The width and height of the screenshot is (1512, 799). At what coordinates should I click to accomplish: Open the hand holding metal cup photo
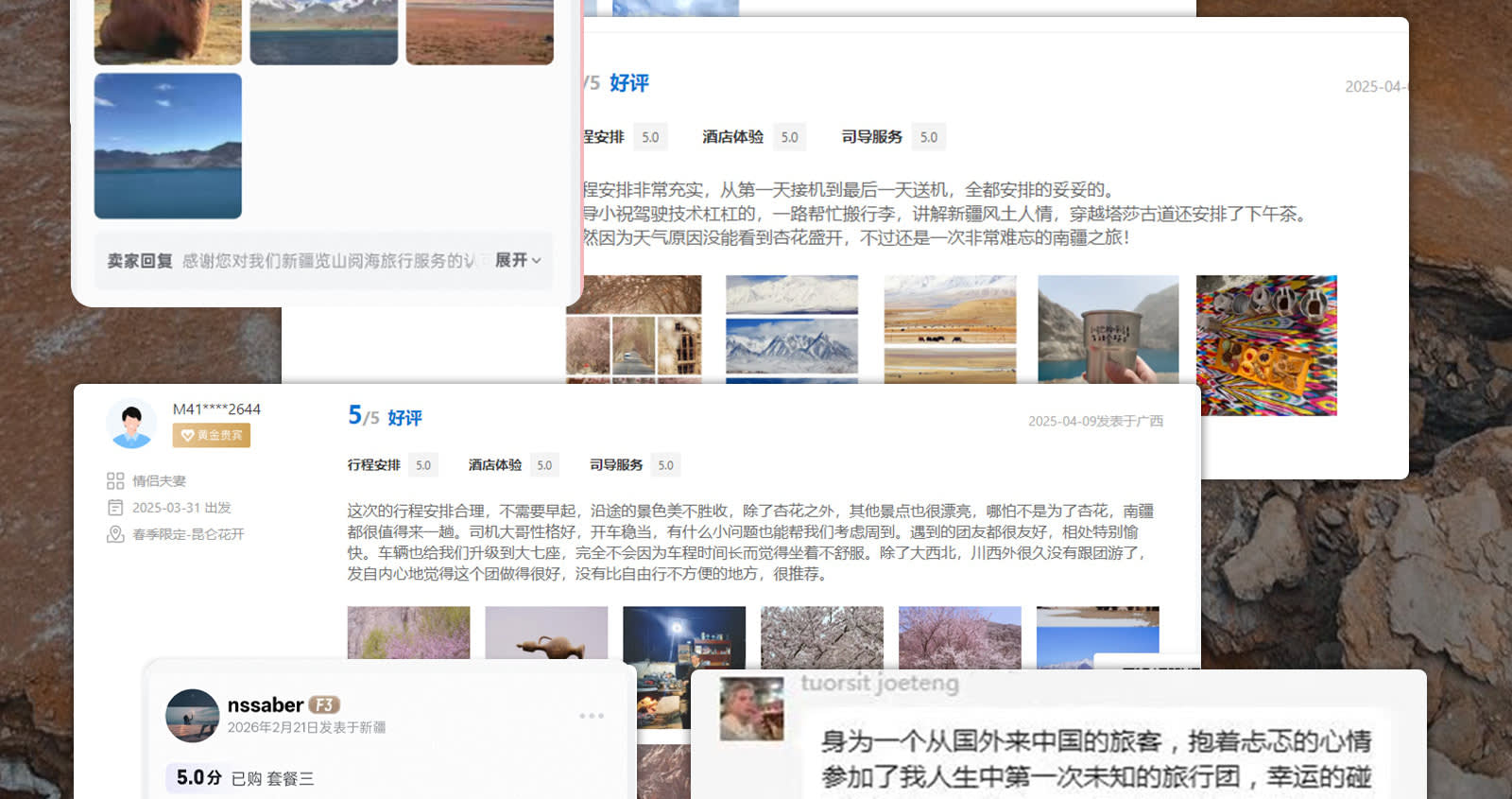click(1108, 329)
